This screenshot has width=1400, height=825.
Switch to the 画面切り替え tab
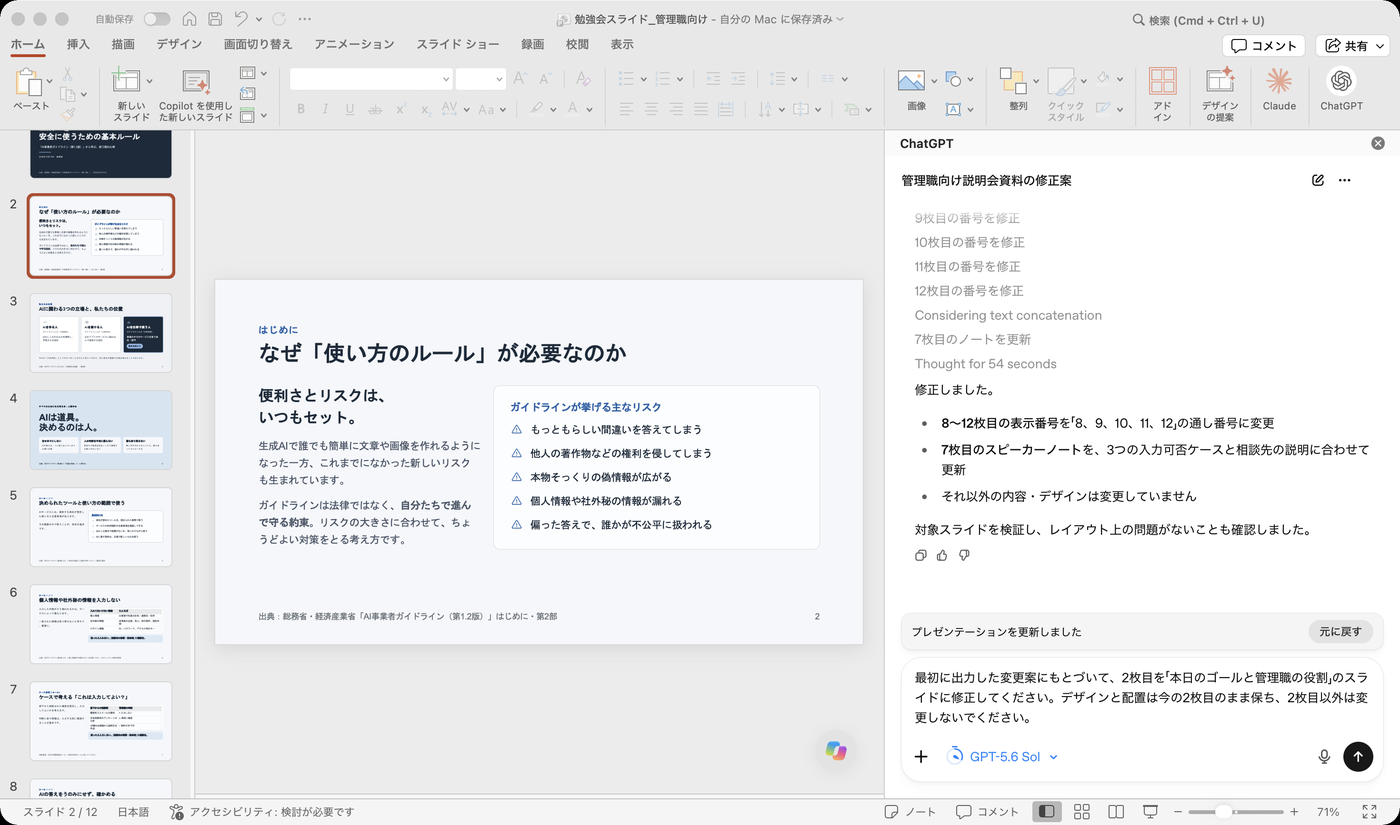coord(258,45)
